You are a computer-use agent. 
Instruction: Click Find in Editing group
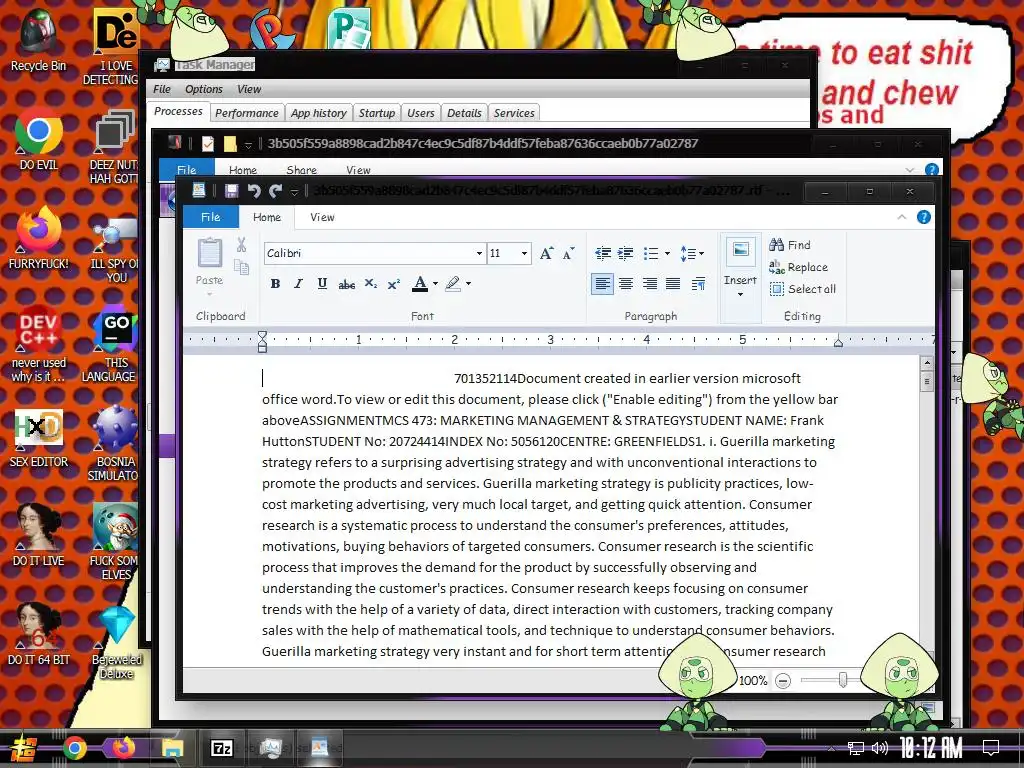pyautogui.click(x=790, y=245)
